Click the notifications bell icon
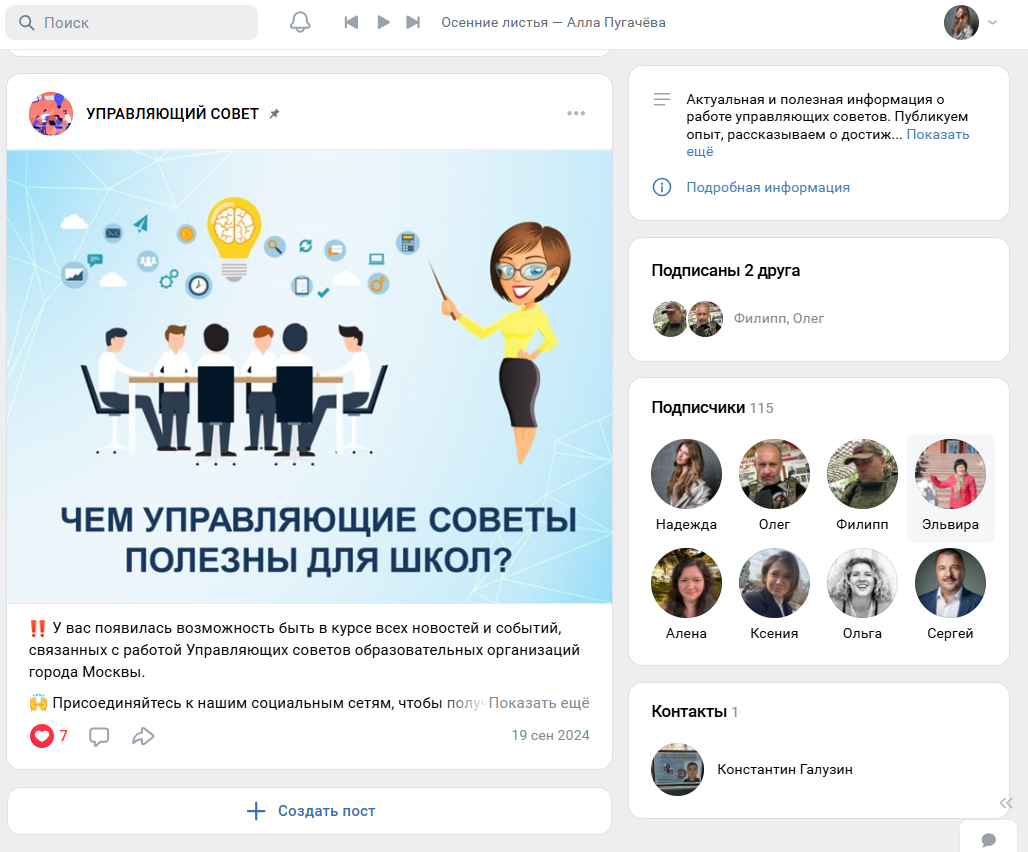1028x852 pixels. click(x=300, y=22)
